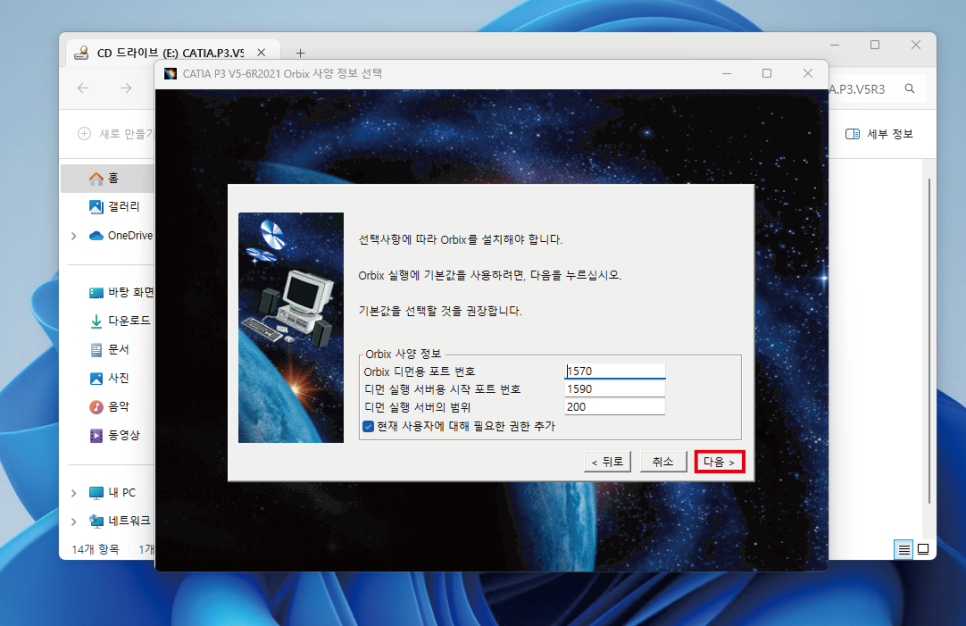Switch Explorer to large thumbnails view
The image size is (966, 626).
pos(923,549)
